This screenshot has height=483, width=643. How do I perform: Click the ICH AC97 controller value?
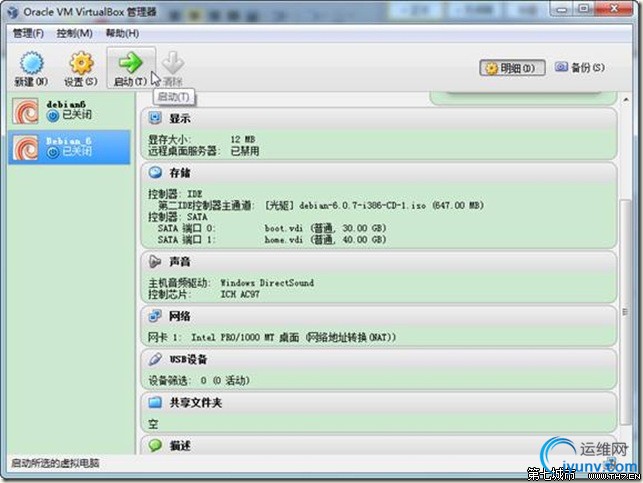[240, 294]
